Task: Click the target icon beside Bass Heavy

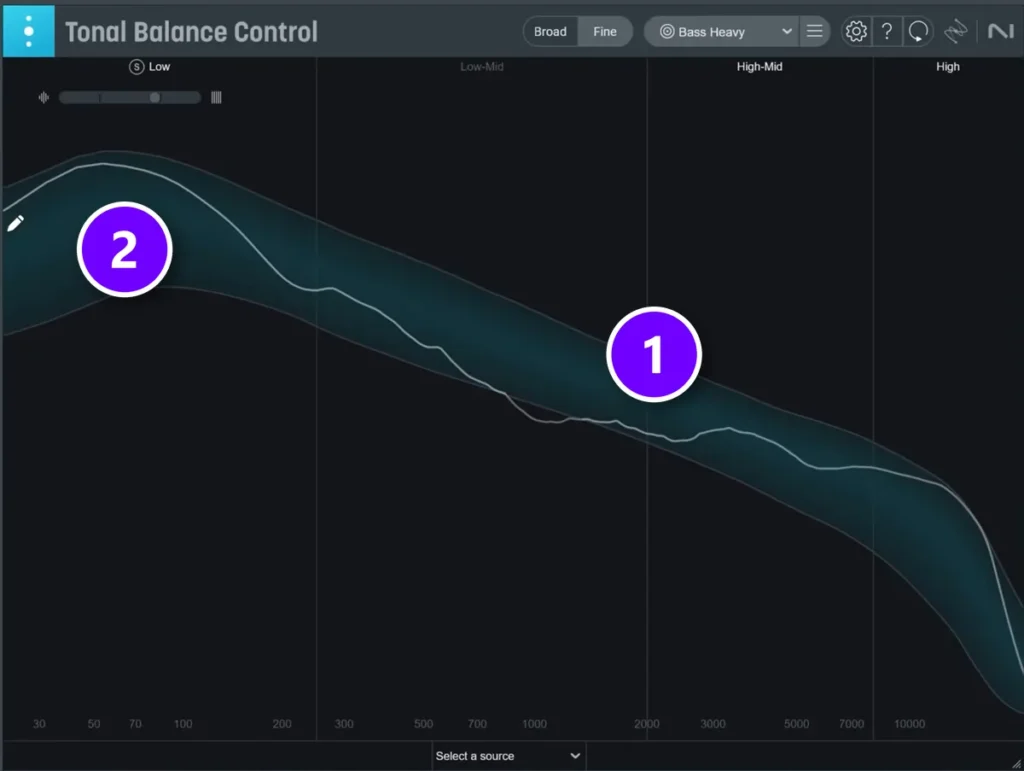Action: coord(667,31)
